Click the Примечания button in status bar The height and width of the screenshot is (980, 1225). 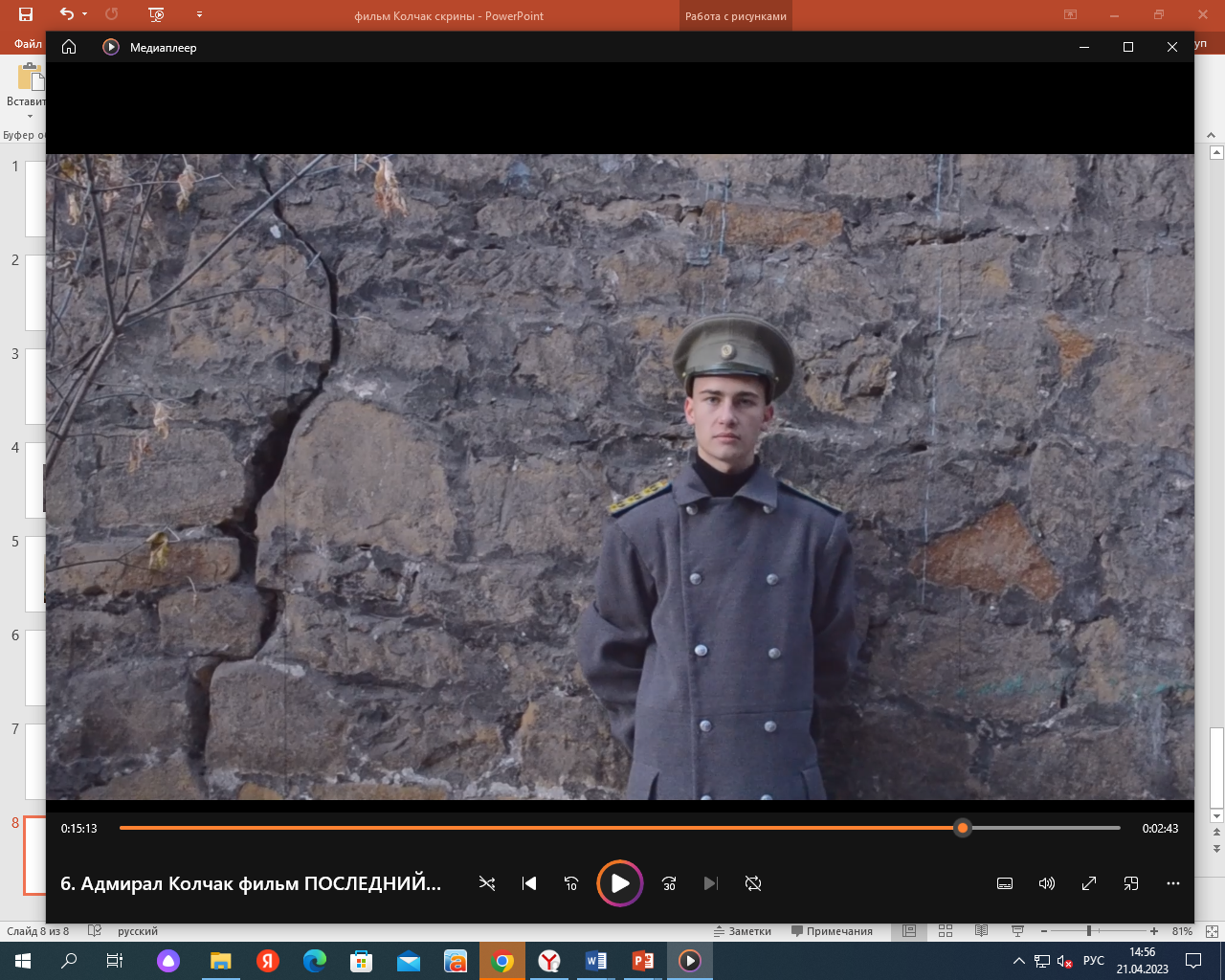(832, 931)
